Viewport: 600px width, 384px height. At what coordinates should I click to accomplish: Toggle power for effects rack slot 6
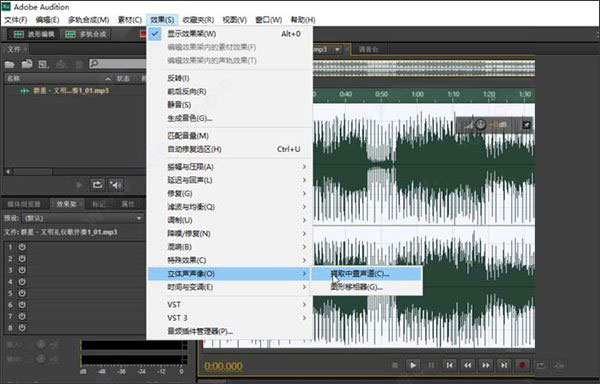coord(22,305)
